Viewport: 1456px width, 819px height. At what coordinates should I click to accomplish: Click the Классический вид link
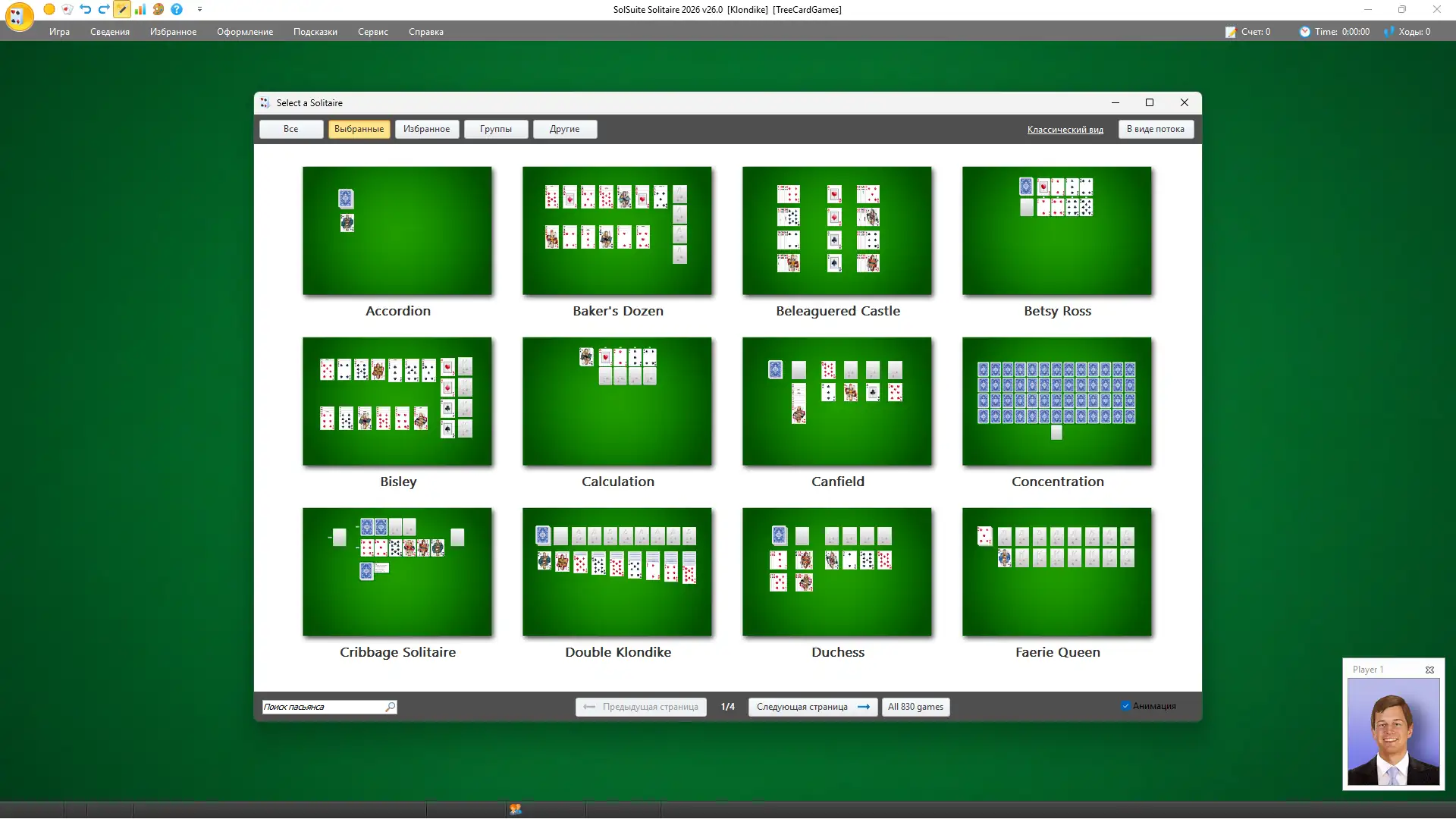click(x=1065, y=130)
